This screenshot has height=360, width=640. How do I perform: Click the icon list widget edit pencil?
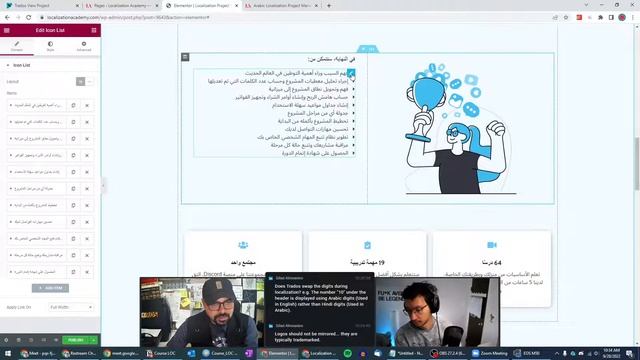pyautogui.click(x=351, y=73)
